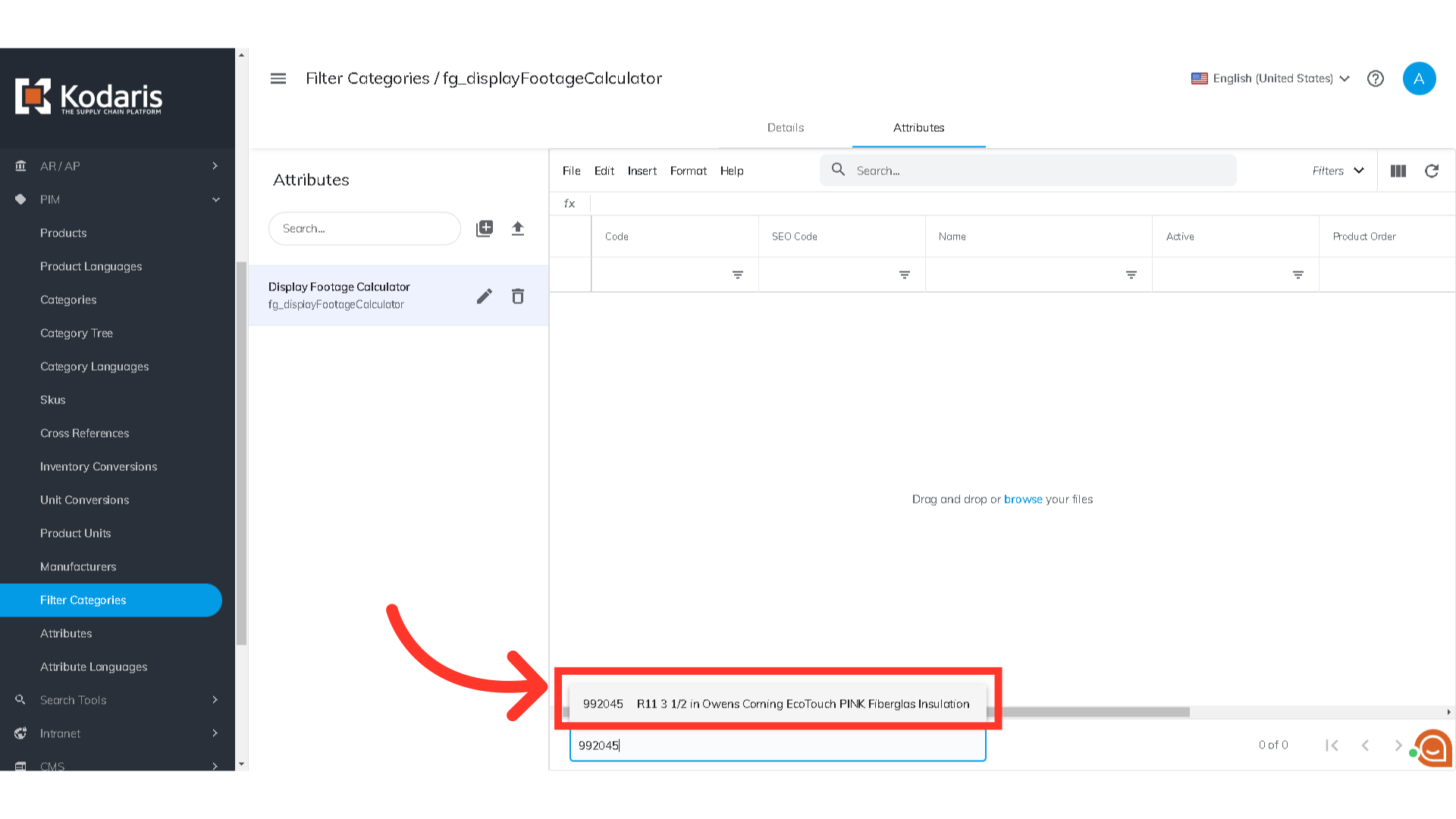The height and width of the screenshot is (819, 1456).
Task: Open the Insert menu
Action: tap(642, 171)
